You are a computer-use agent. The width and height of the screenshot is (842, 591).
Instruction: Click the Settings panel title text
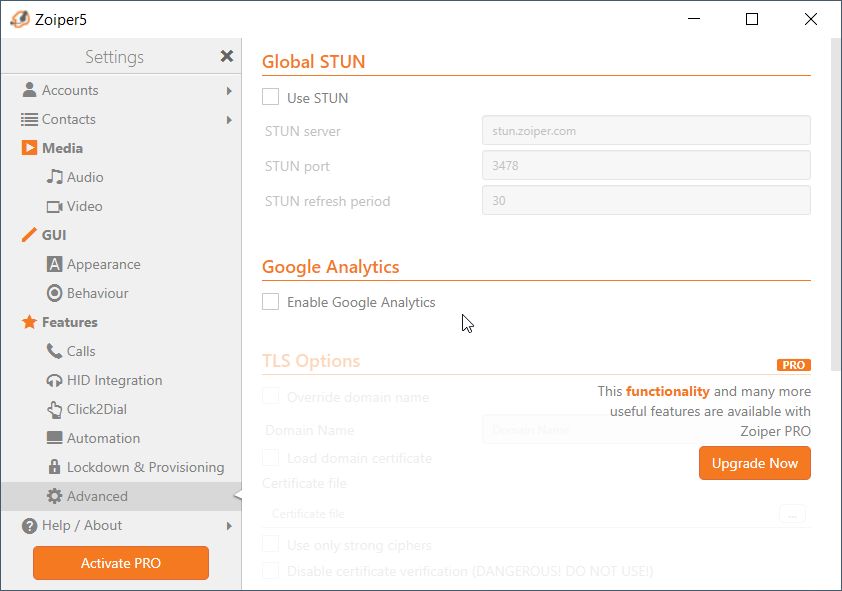pos(114,57)
